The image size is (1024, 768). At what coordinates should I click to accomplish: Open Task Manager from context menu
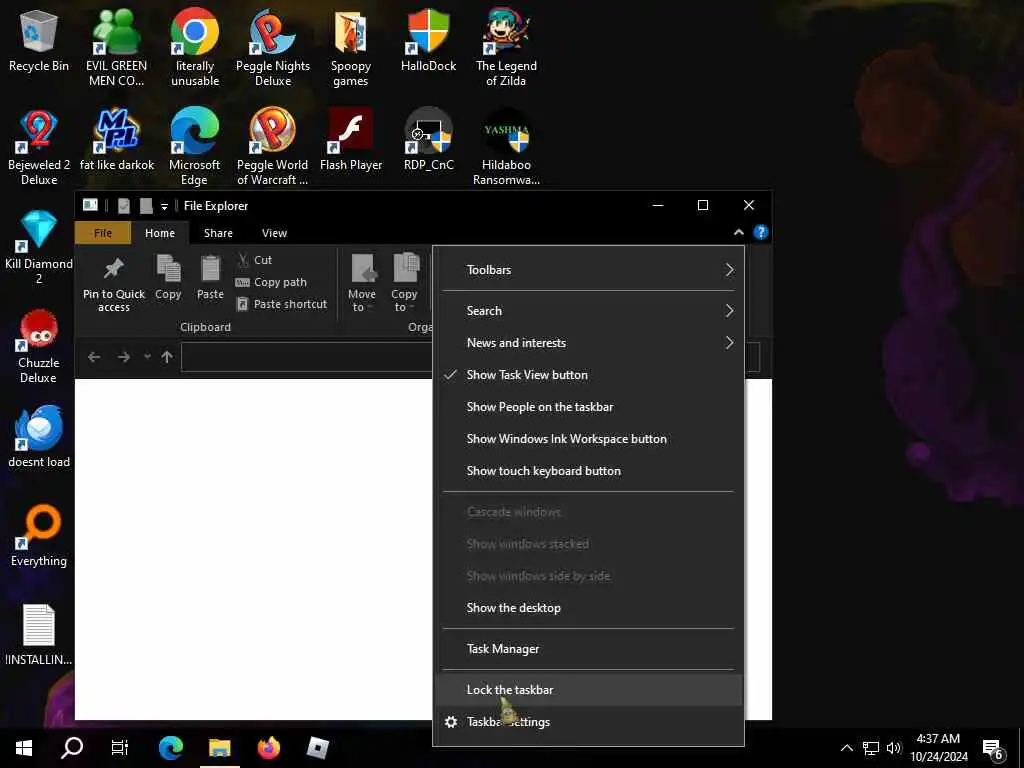[588, 649]
